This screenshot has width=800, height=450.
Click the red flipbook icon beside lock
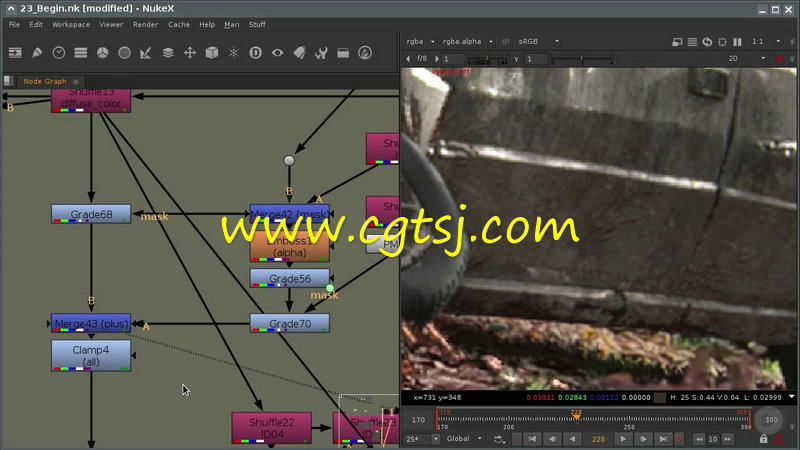[779, 439]
